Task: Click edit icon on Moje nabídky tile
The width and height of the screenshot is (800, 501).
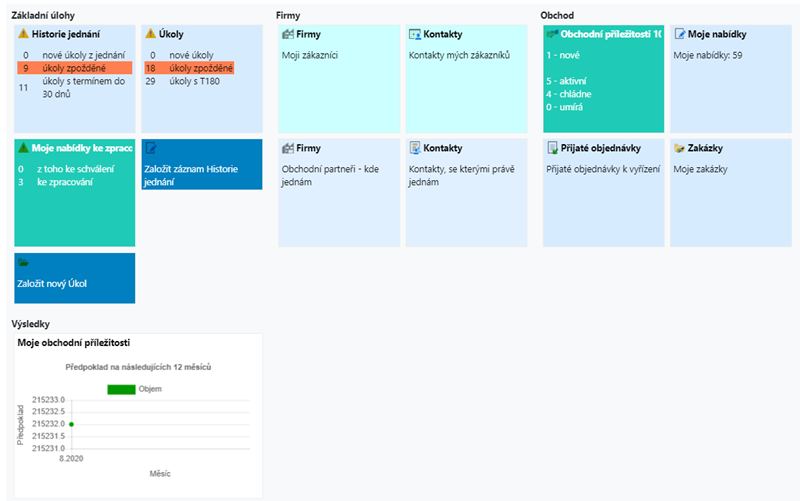Action: [x=680, y=34]
